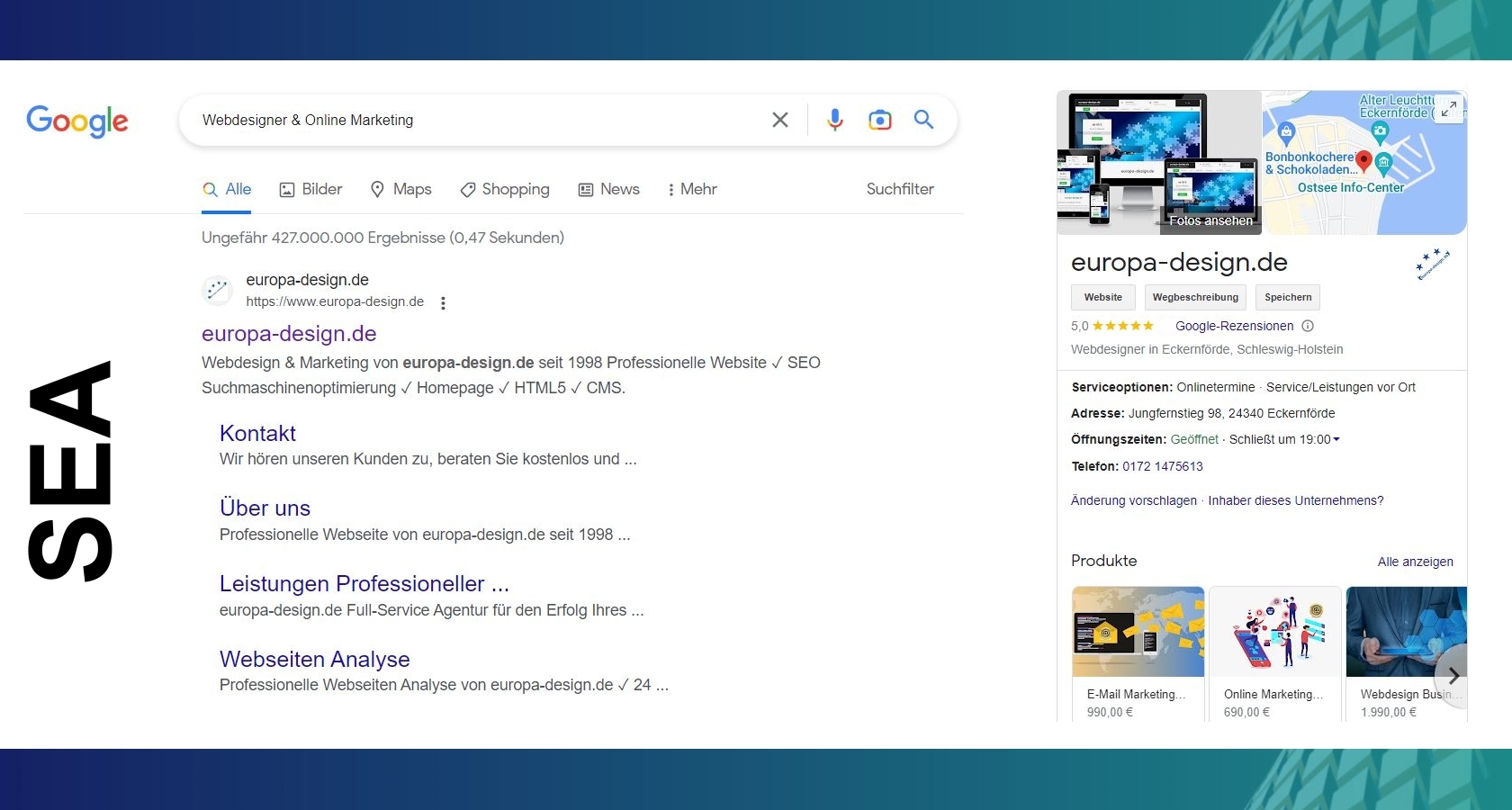Image resolution: width=1512 pixels, height=810 pixels.
Task: Click the europa-design.de stars logo in panel
Action: (x=1433, y=265)
